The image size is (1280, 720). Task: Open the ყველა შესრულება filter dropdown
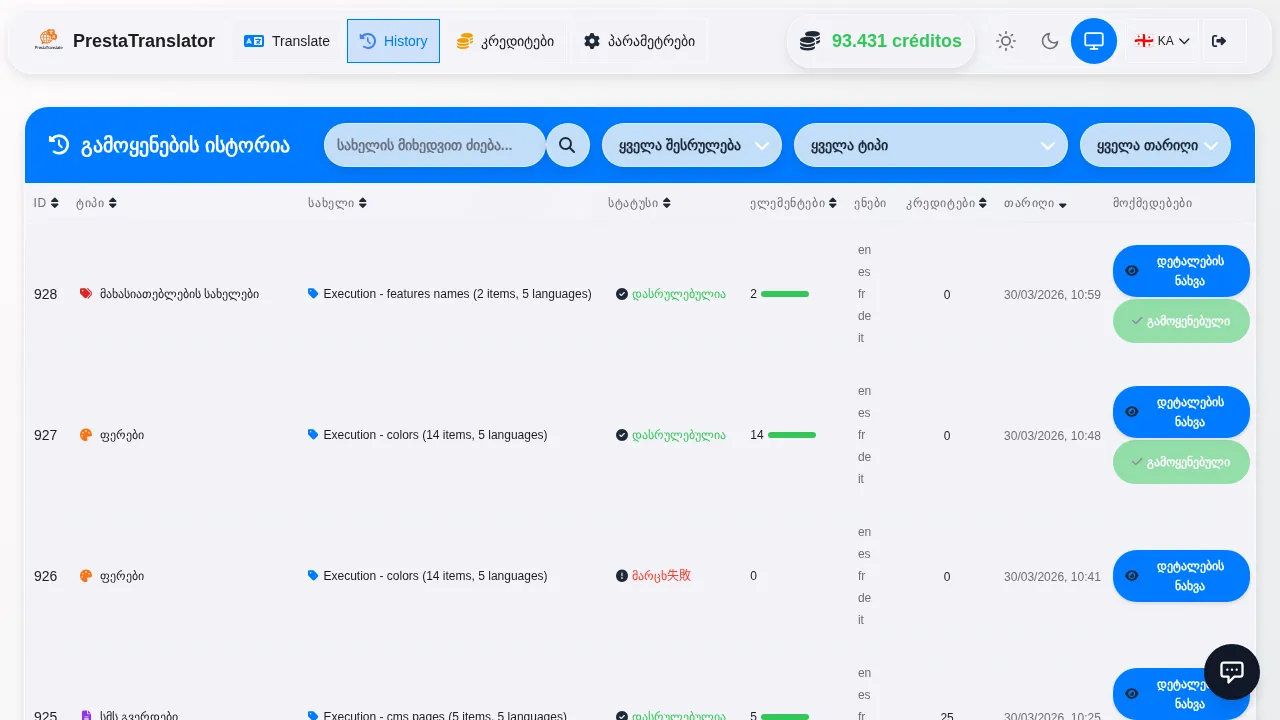pyautogui.click(x=691, y=145)
